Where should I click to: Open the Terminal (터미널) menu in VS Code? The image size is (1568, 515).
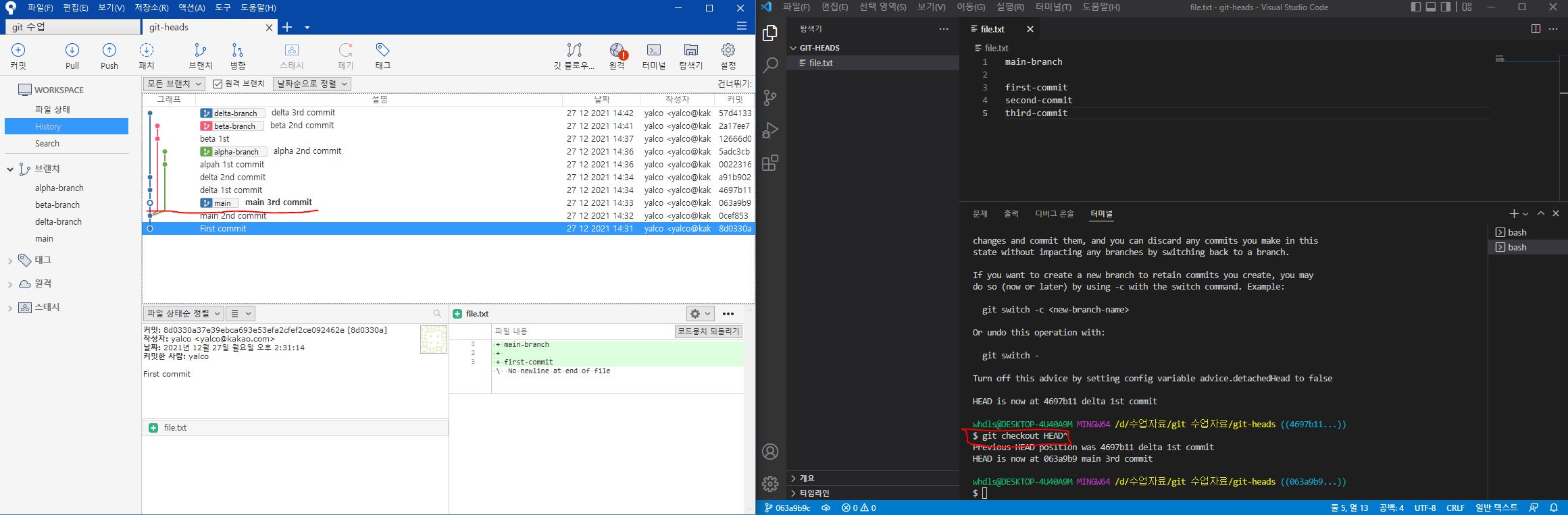pos(1053,7)
